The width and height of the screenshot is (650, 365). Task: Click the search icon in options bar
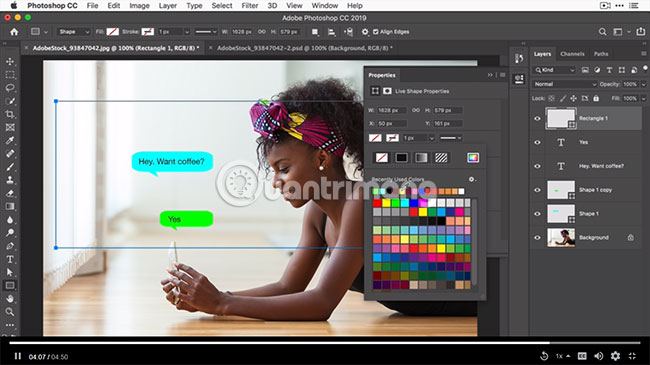602,32
